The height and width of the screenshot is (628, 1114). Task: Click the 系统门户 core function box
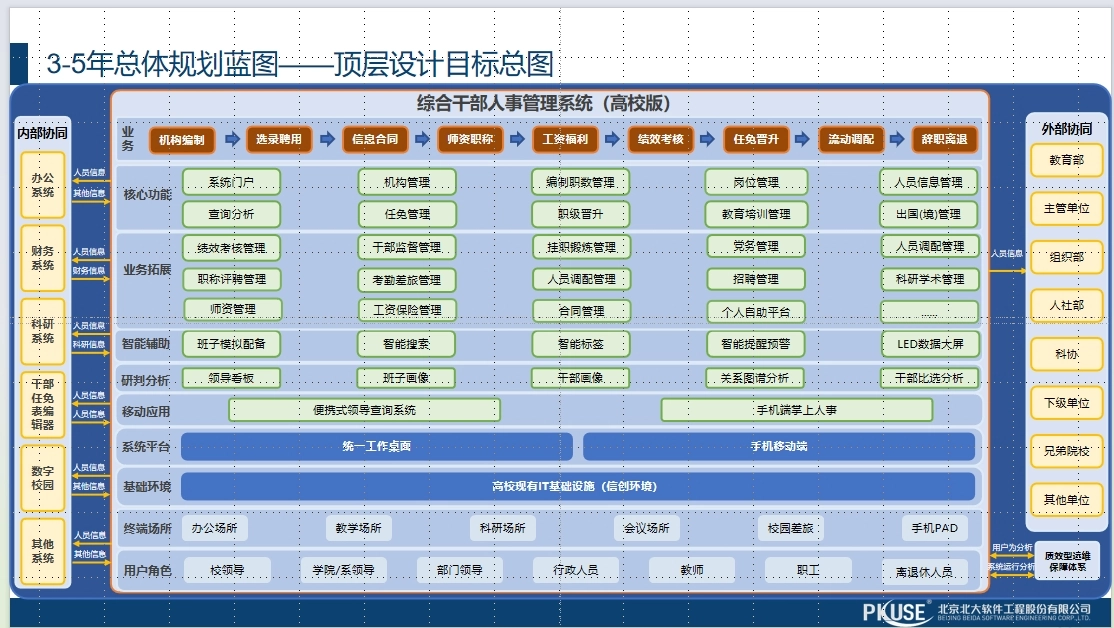click(231, 182)
